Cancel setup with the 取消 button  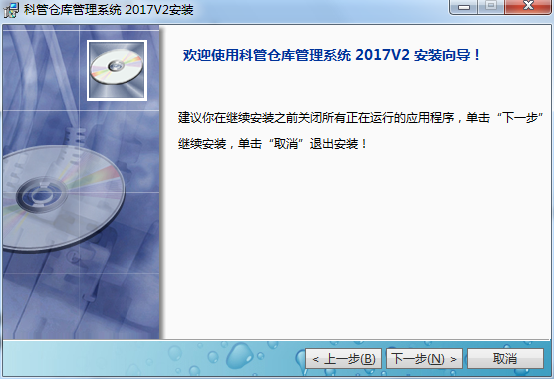coord(505,359)
